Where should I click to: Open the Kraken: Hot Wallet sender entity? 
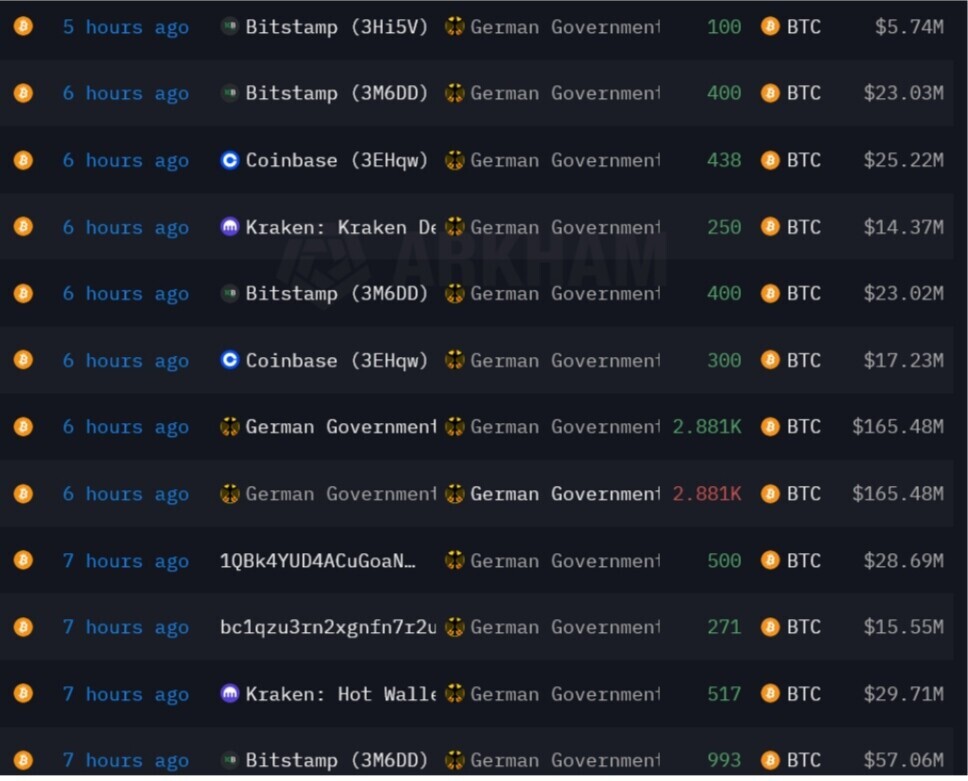[341, 694]
